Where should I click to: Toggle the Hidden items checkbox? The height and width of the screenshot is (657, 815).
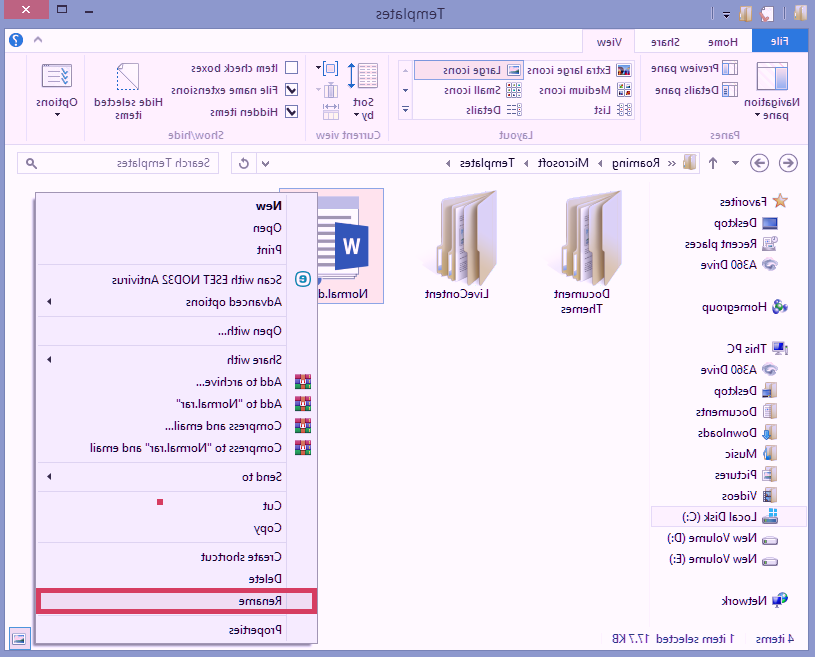coord(292,112)
